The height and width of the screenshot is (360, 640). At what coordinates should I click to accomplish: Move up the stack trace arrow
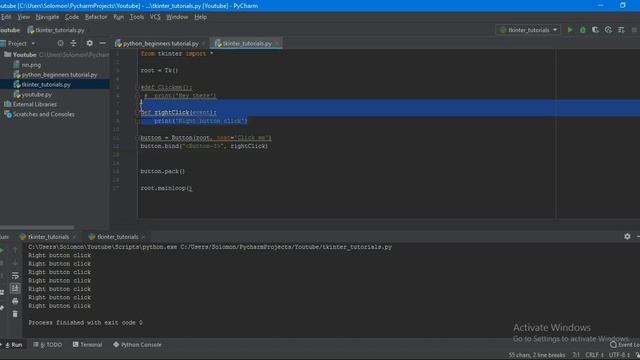coord(15,250)
